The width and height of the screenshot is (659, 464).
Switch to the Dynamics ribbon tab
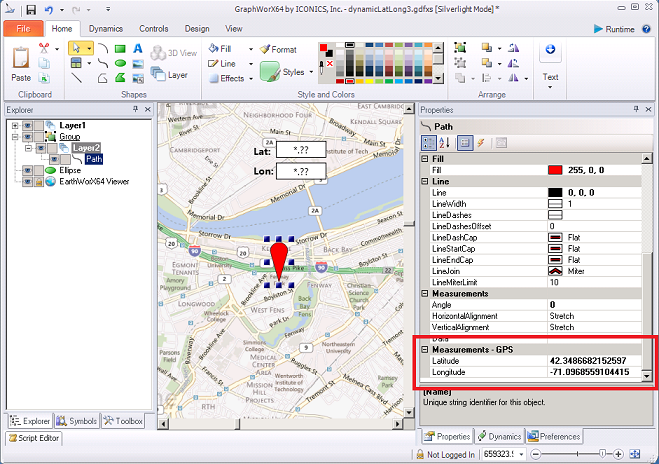tap(106, 29)
